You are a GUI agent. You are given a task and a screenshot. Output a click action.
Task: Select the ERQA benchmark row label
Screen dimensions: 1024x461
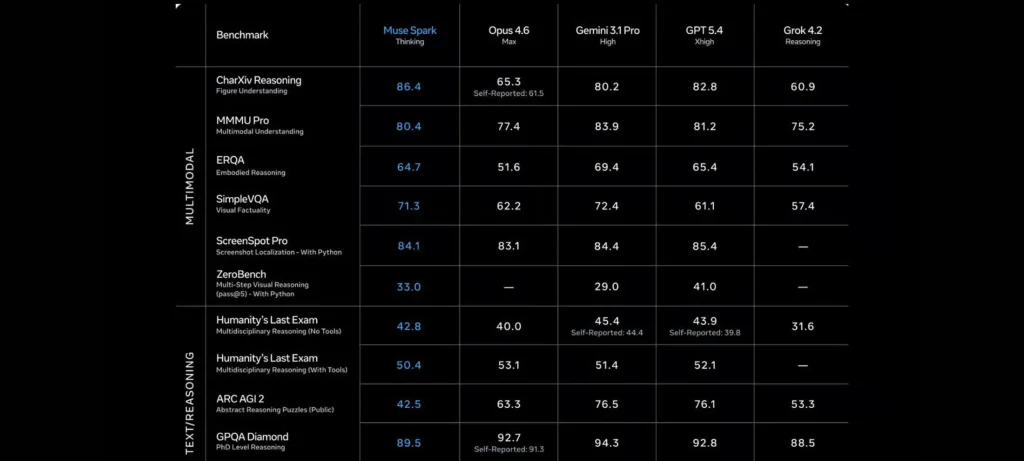pos(230,159)
